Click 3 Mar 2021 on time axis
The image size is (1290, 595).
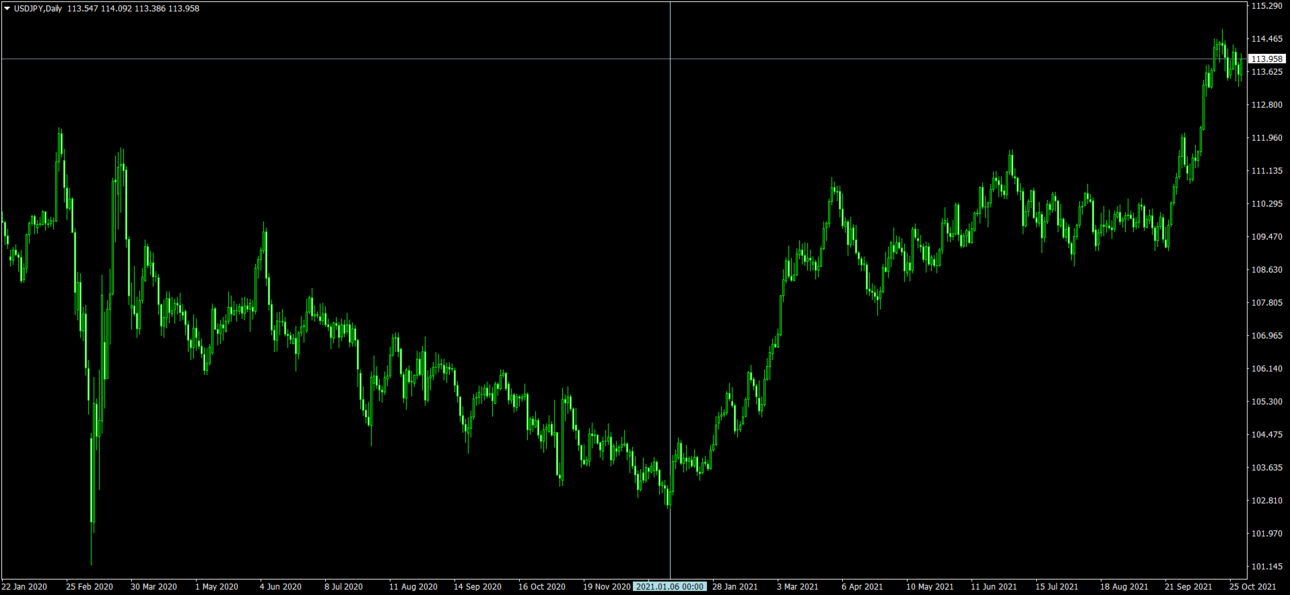pos(797,587)
